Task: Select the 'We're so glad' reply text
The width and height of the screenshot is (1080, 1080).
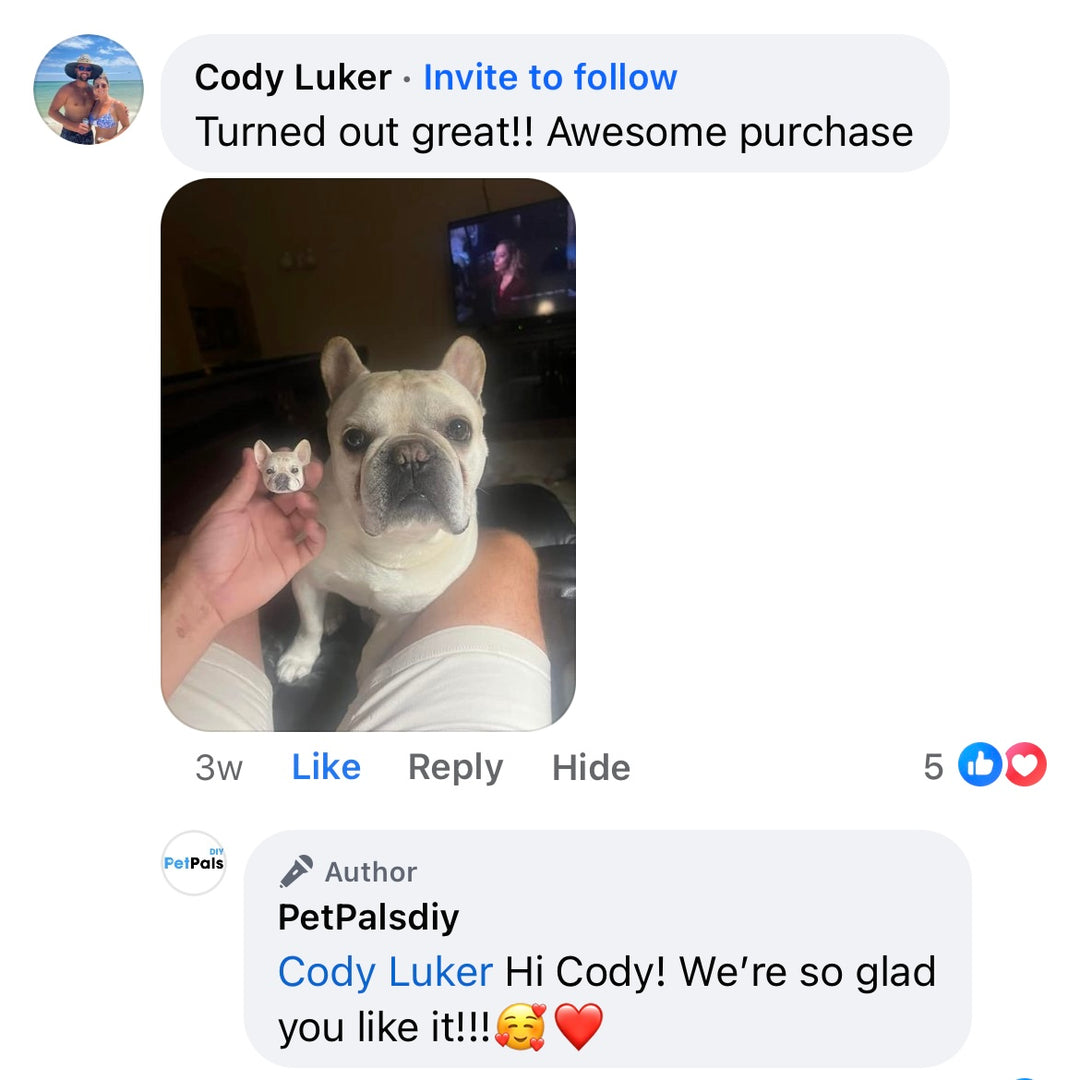Action: 807,972
